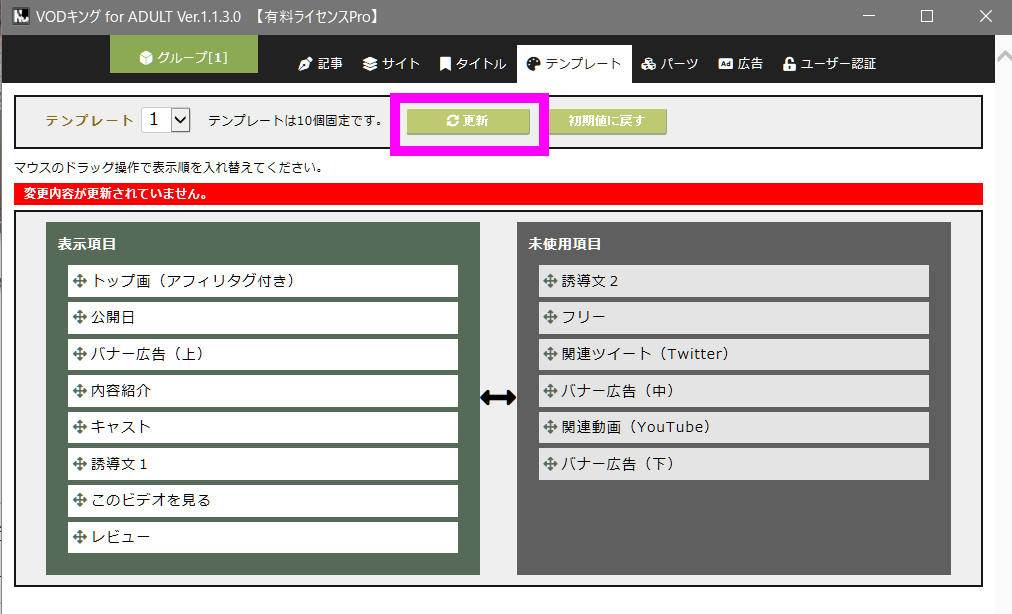Click the グループ[1] green button
The height and width of the screenshot is (614, 1012).
(x=184, y=56)
